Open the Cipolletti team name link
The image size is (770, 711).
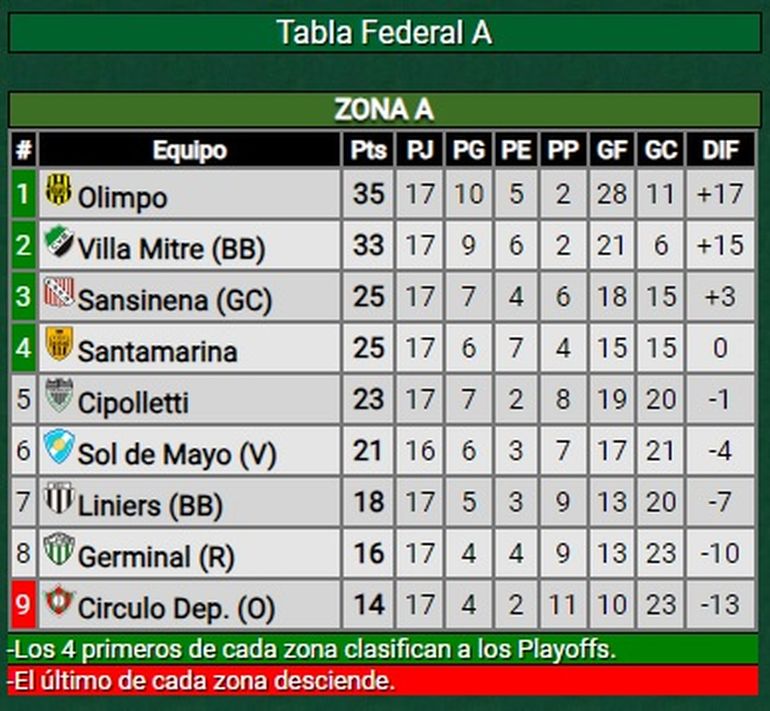pos(133,403)
